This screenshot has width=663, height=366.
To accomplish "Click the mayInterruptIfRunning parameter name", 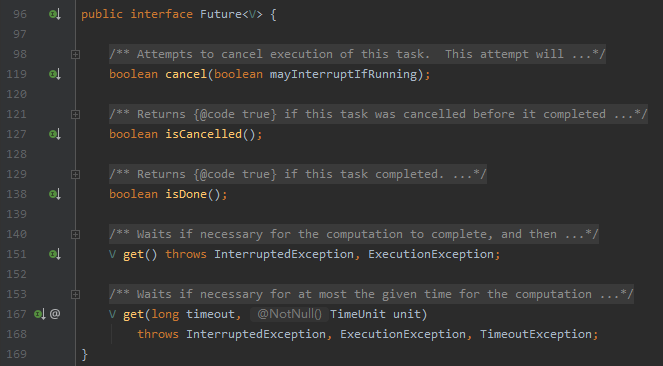I will click(344, 74).
